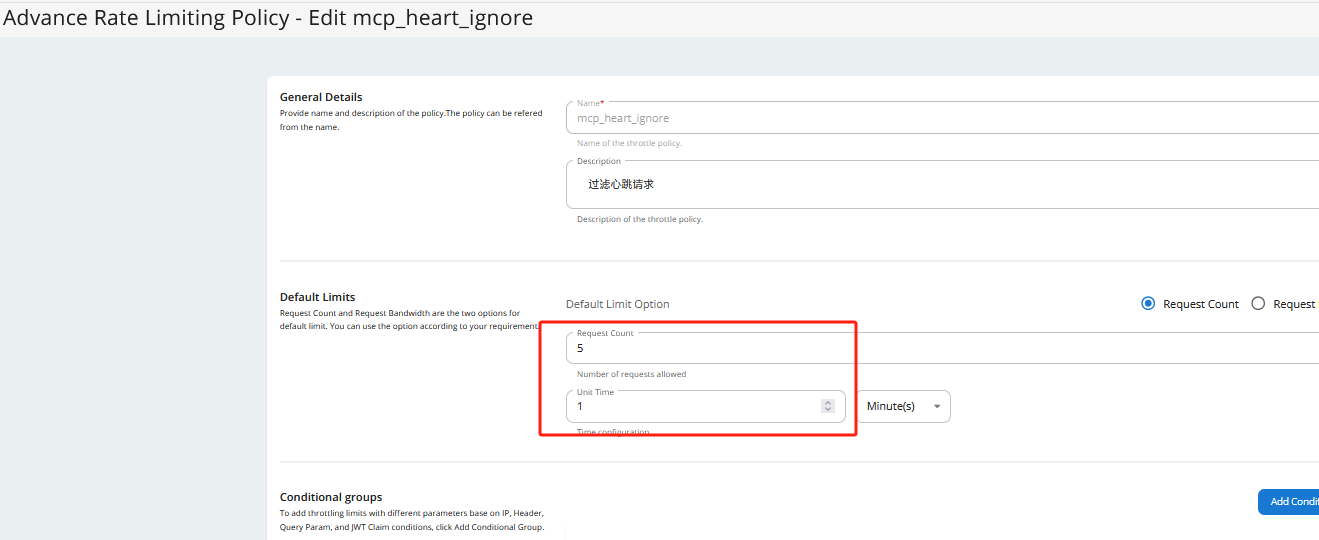
Task: Click the 'Default Limit Option' label
Action: (618, 304)
